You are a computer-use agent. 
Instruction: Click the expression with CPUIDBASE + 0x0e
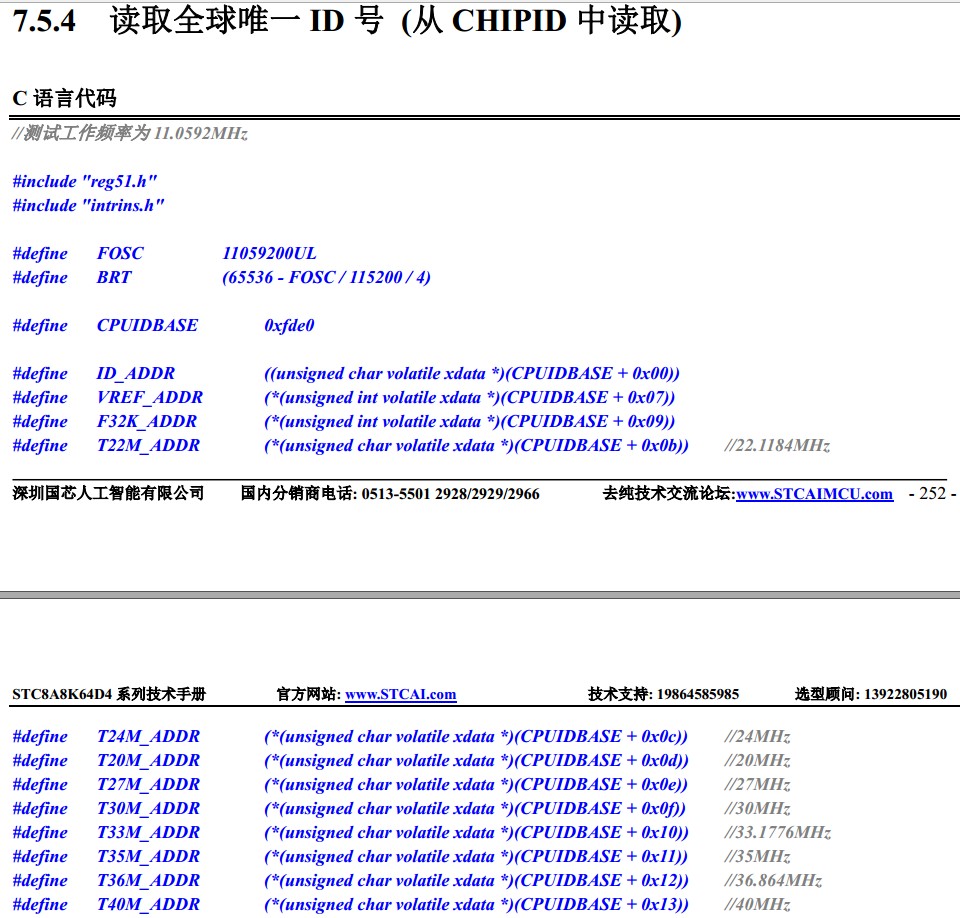(476, 784)
